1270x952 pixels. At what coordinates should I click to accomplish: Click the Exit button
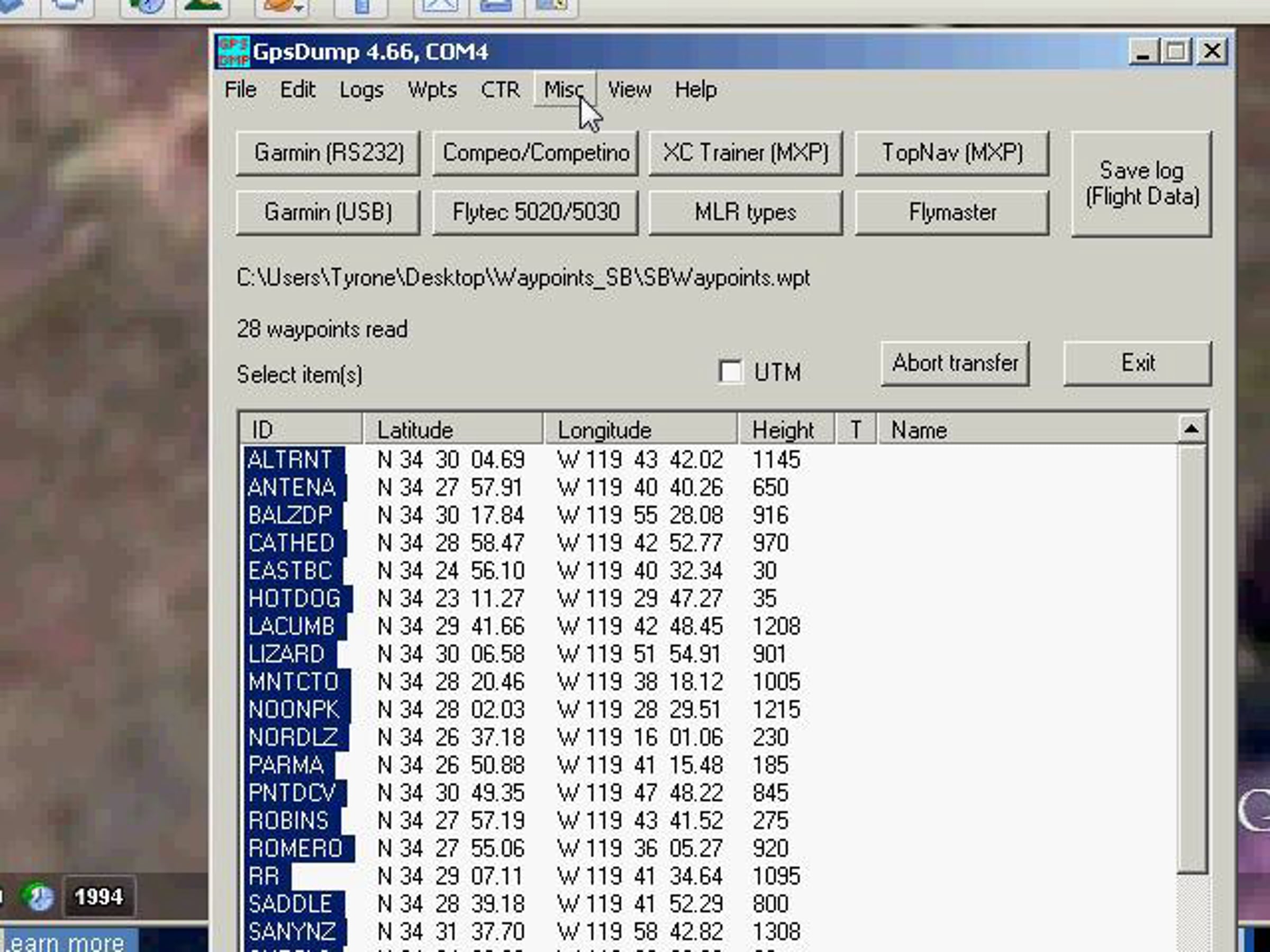[1137, 363]
